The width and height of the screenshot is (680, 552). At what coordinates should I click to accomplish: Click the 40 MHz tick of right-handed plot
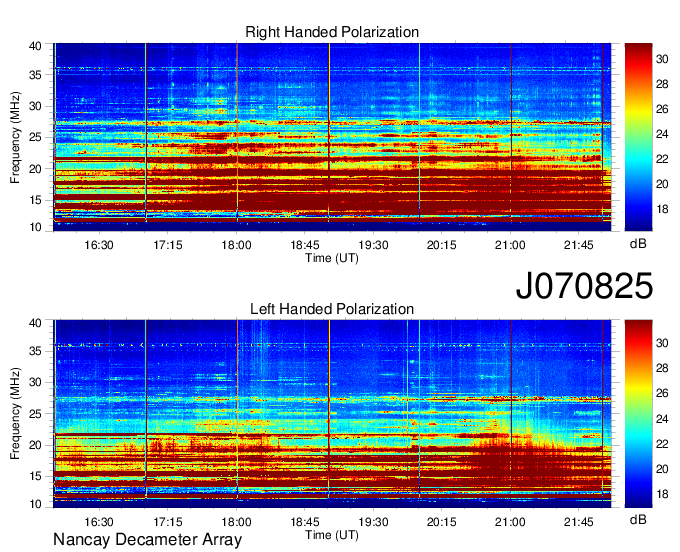tap(35, 46)
